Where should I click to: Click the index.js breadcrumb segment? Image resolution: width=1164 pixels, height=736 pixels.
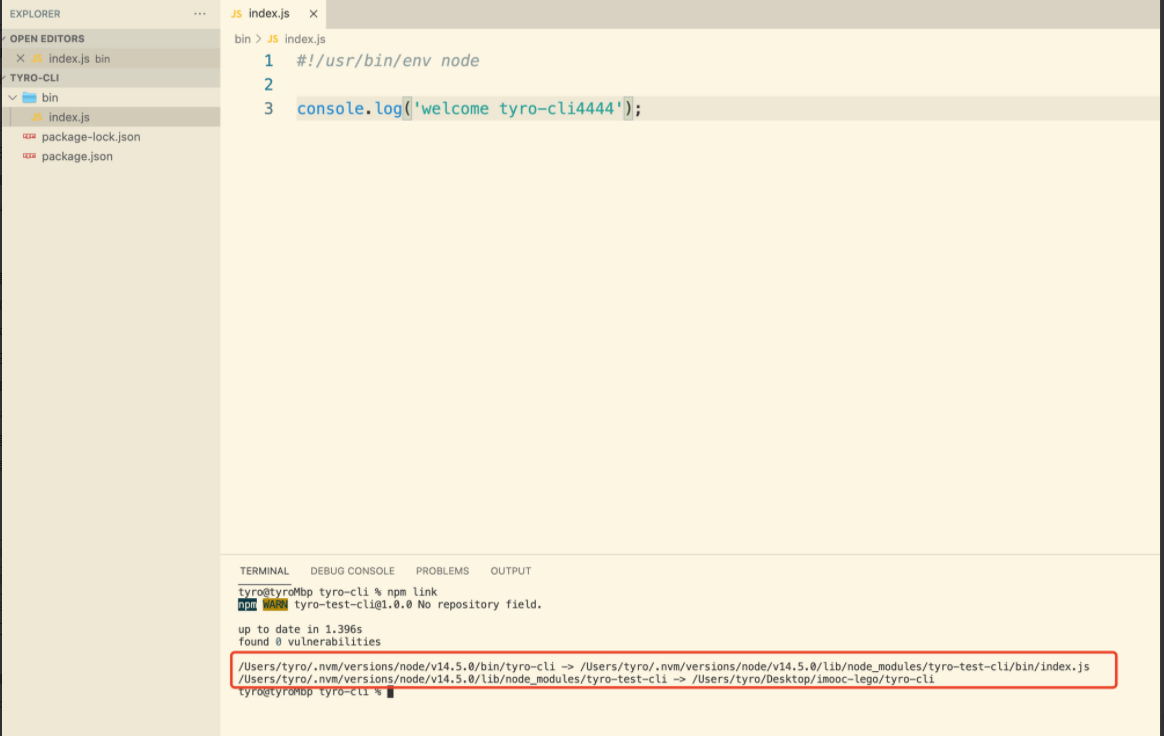pos(304,39)
